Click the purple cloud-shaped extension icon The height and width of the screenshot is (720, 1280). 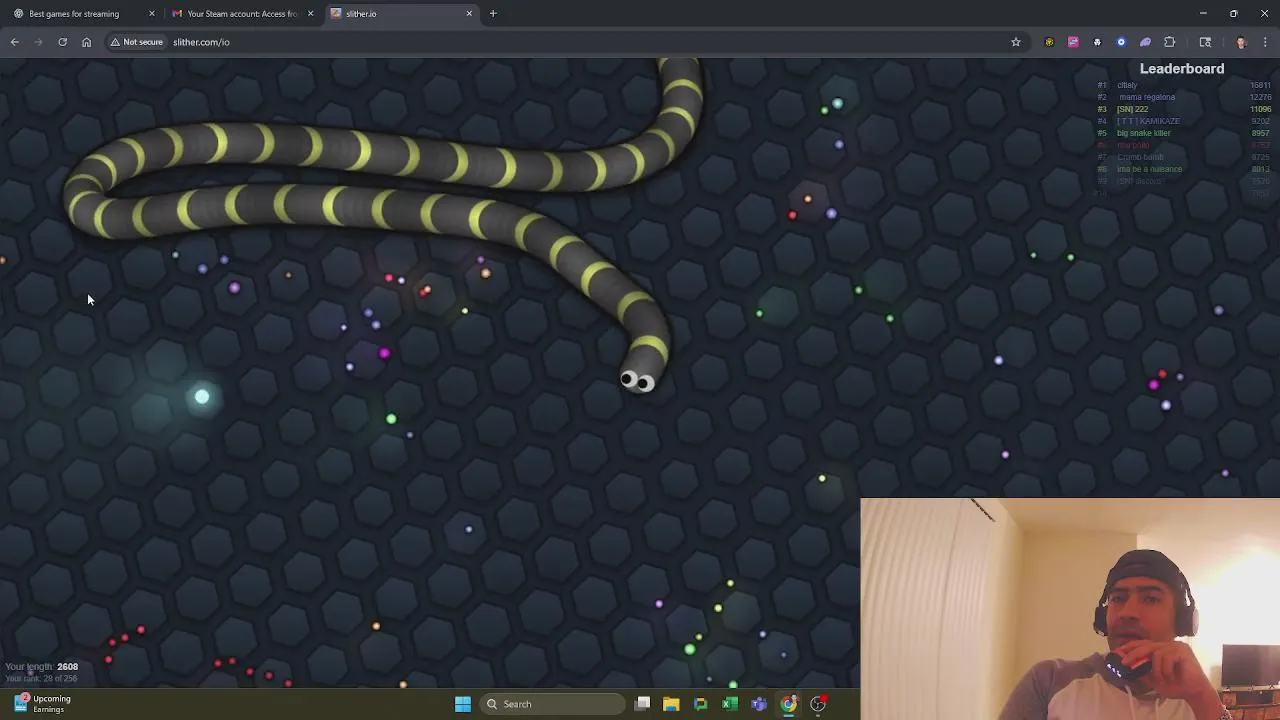tap(1145, 42)
